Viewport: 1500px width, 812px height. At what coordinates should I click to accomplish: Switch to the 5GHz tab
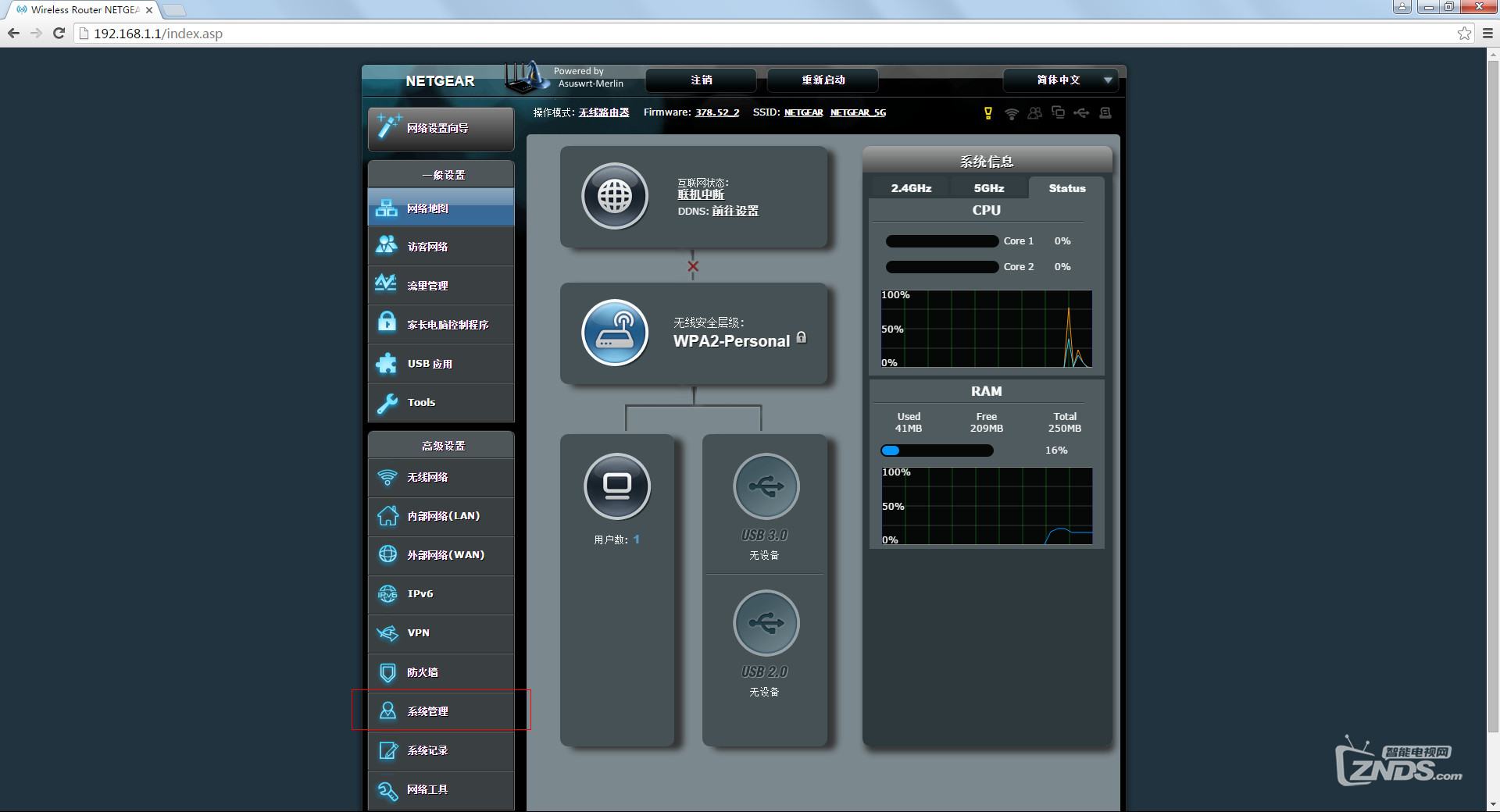tap(988, 188)
